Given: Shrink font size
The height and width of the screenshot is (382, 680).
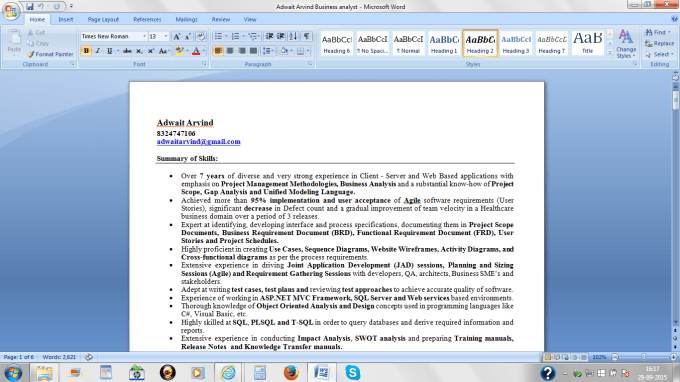Looking at the screenshot, I should click(188, 36).
